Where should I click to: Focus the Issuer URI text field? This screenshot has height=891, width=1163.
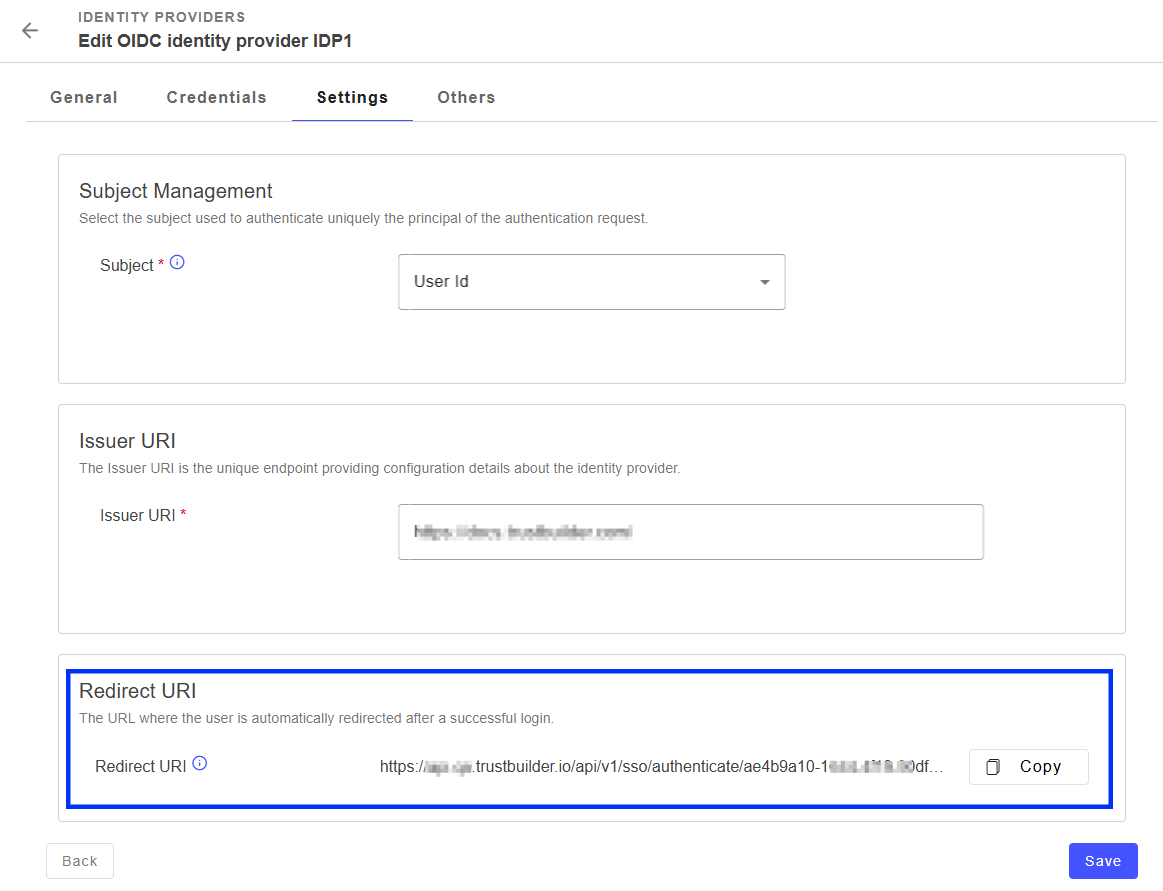point(690,532)
